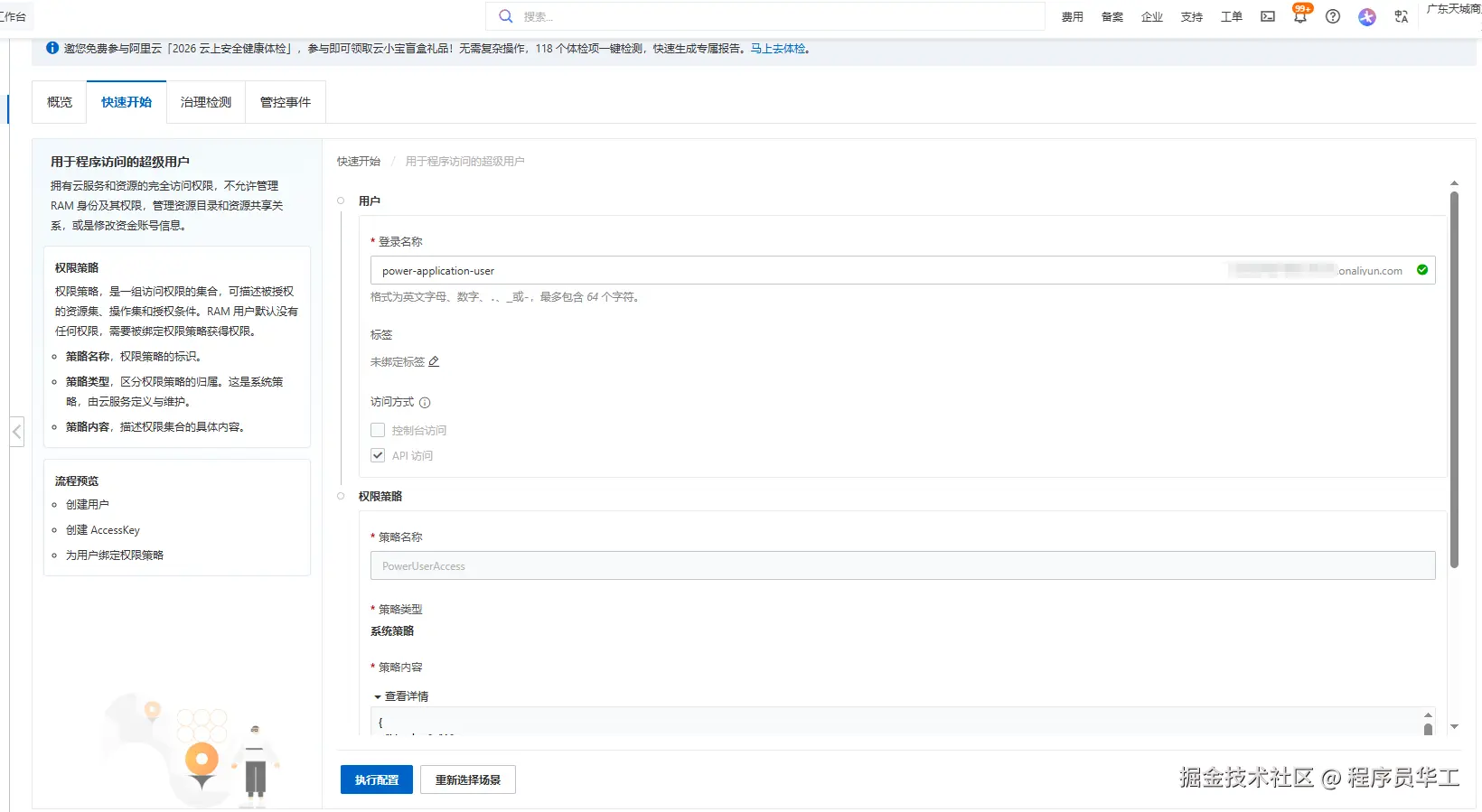Click the 未绑定标签 text

(398, 362)
